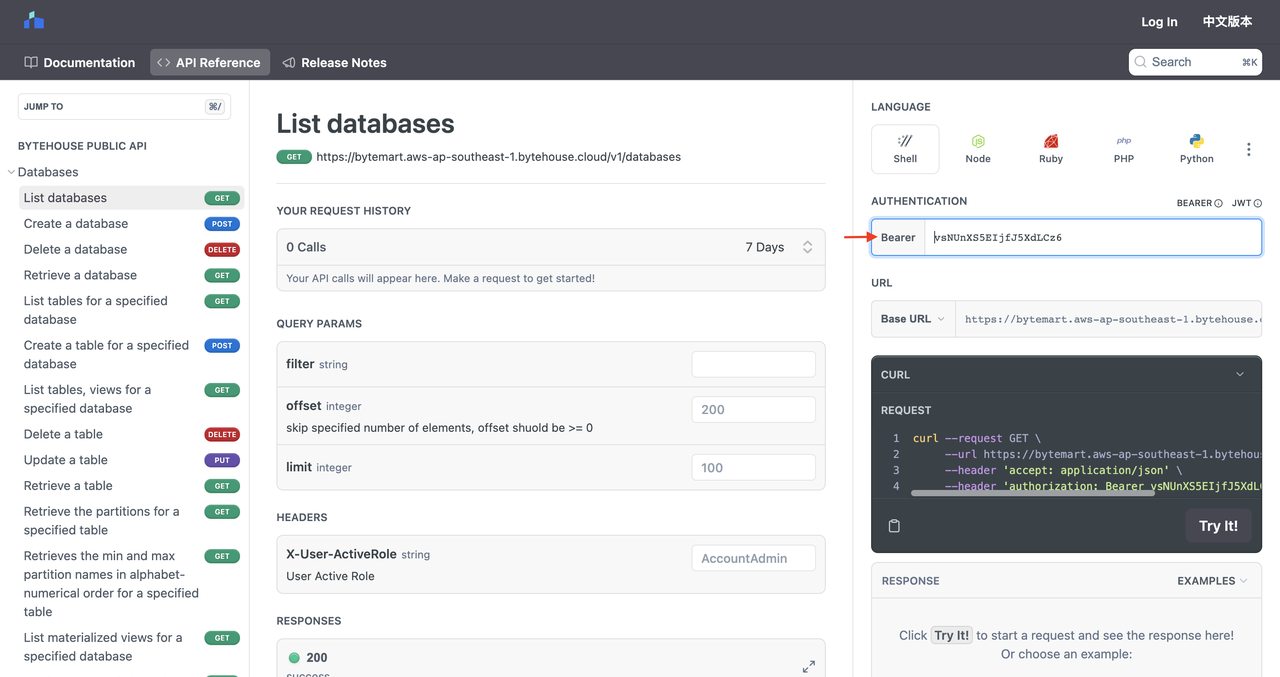Click the "List databases" page heading

(365, 124)
